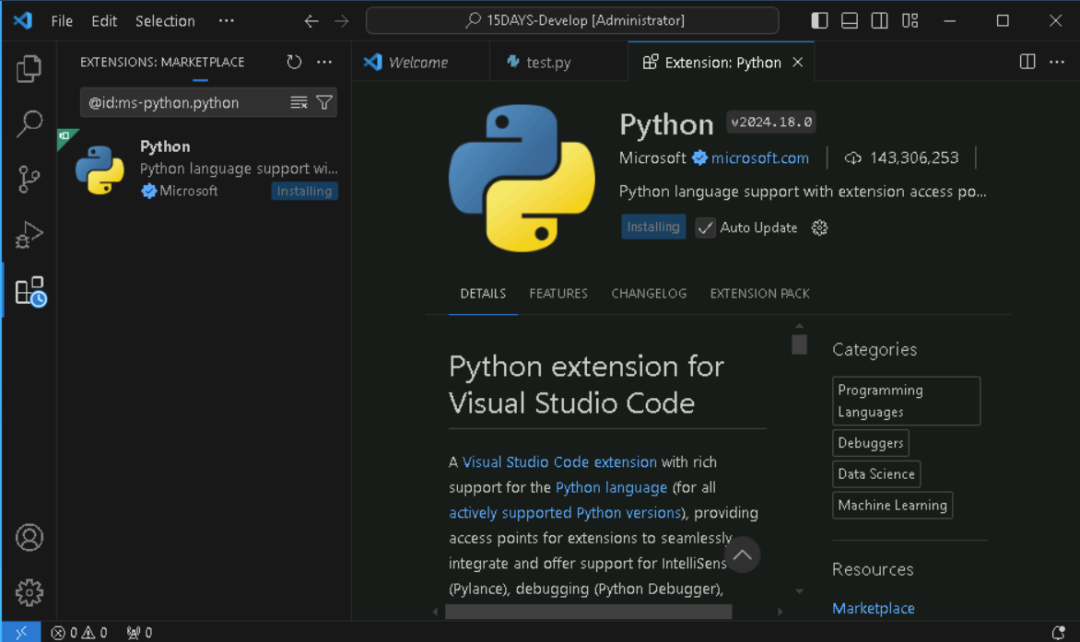Click the readme vertical scrollbar thumb

click(x=799, y=344)
